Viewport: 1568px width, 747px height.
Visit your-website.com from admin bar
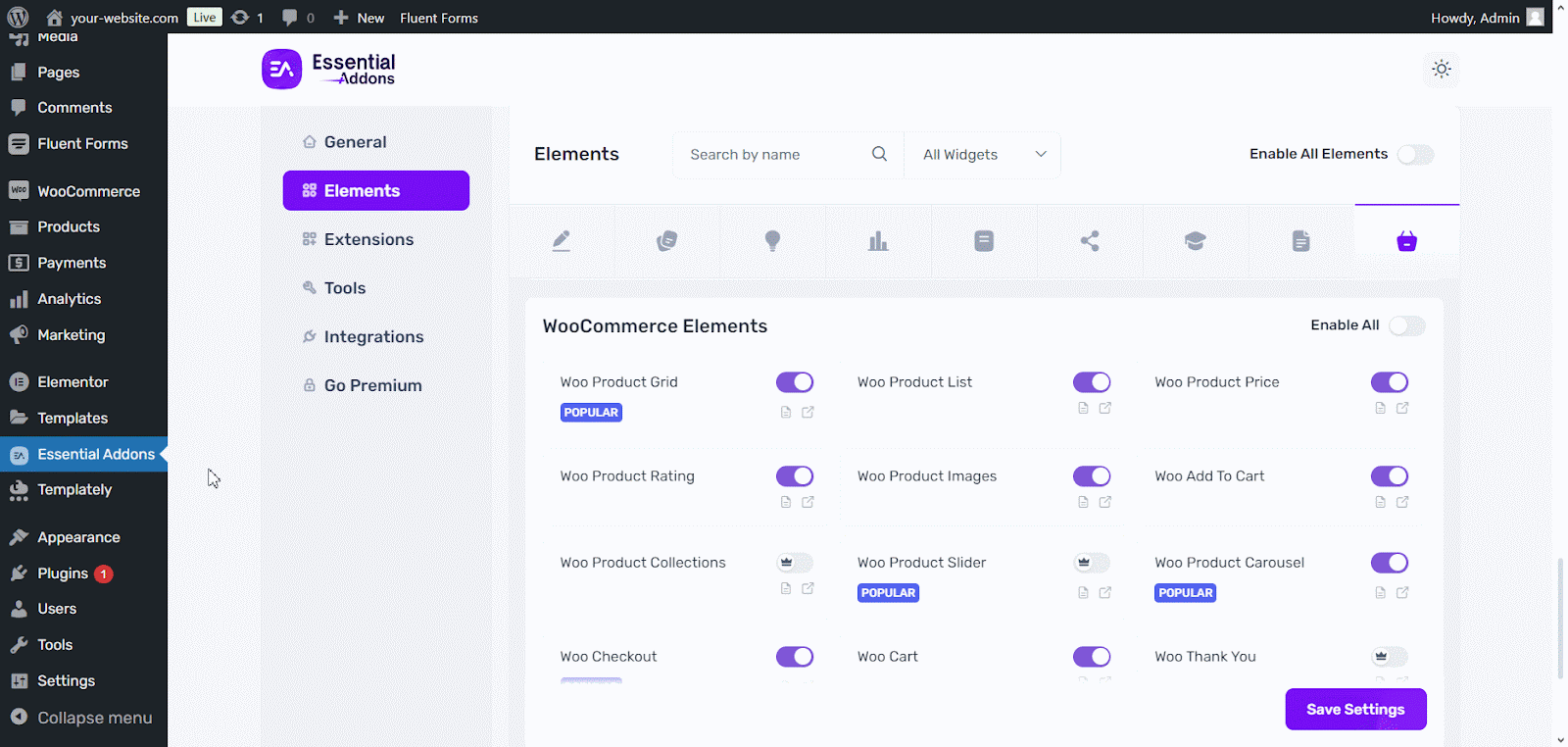pos(112,18)
